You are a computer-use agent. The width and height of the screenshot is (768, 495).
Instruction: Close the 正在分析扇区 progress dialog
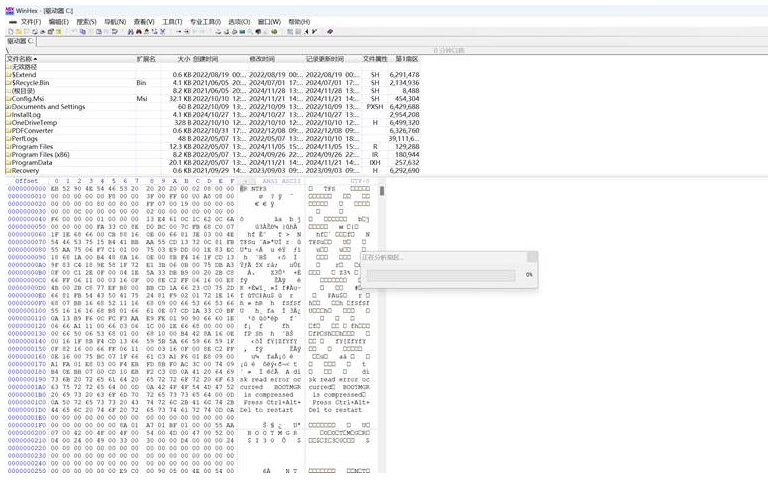coord(531,257)
